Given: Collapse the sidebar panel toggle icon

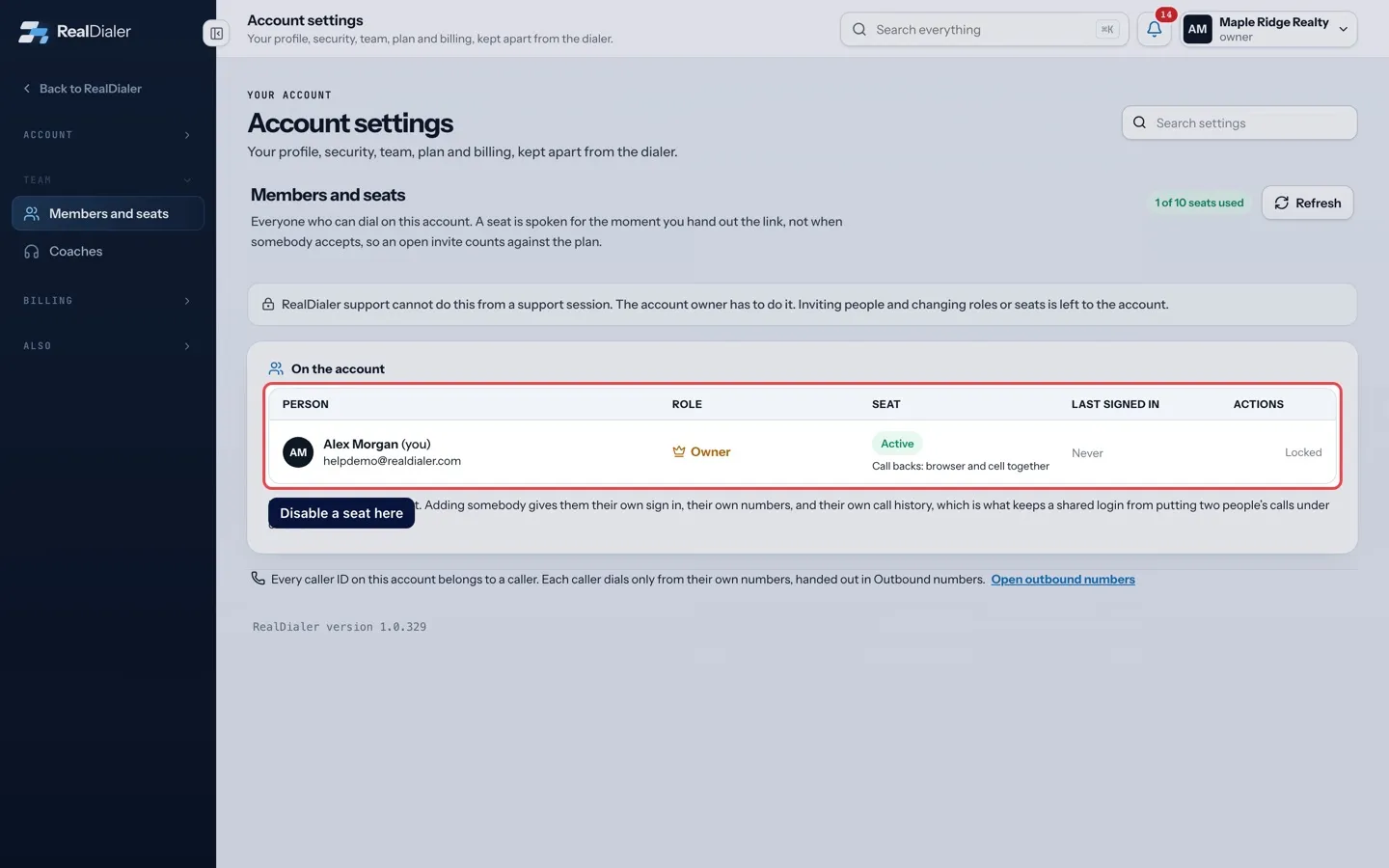Looking at the screenshot, I should click(x=216, y=33).
